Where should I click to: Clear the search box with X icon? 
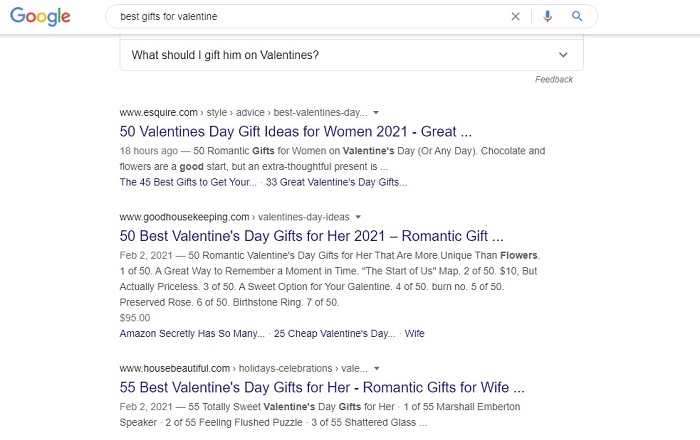tap(515, 17)
